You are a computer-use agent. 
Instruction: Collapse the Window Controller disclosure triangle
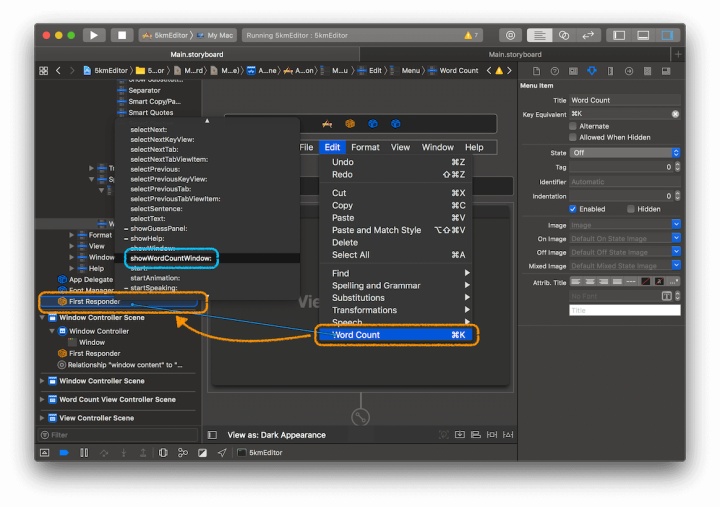52,331
